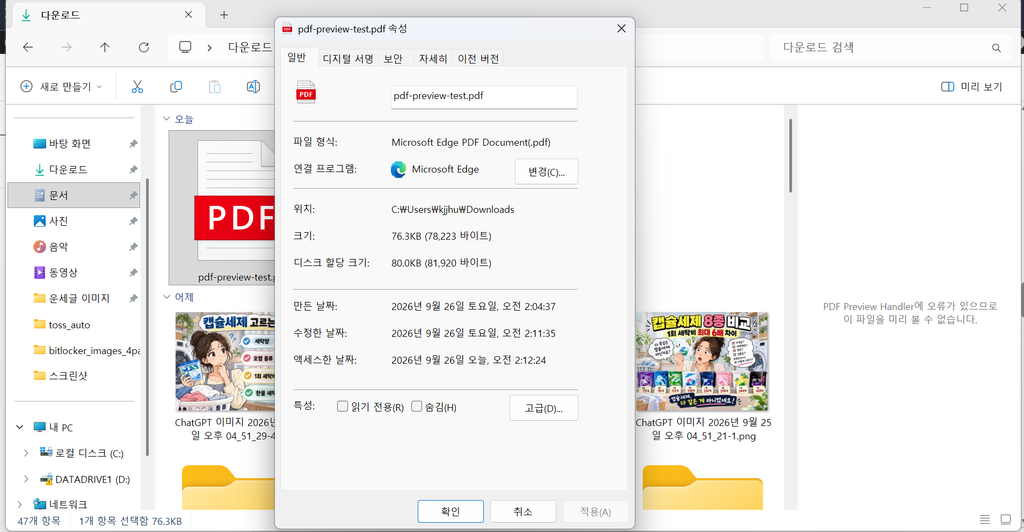Click the Rename icon in toolbar
Viewport: 1024px width, 532px height.
click(x=253, y=87)
